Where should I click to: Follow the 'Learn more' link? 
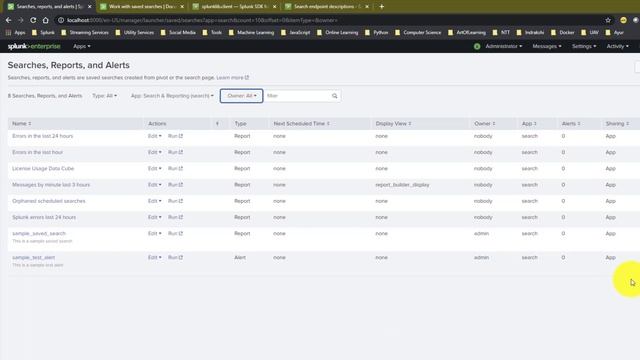click(232, 78)
